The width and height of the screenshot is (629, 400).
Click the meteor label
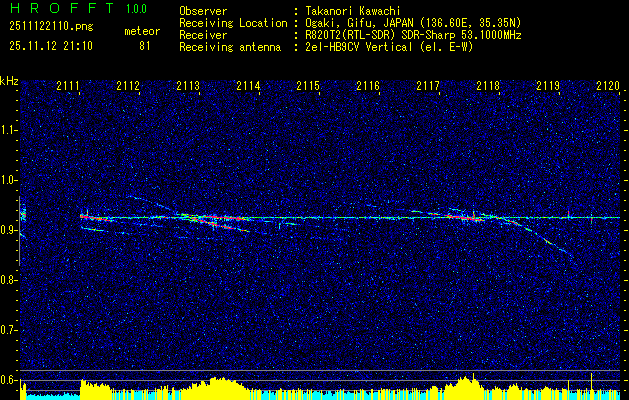point(142,31)
